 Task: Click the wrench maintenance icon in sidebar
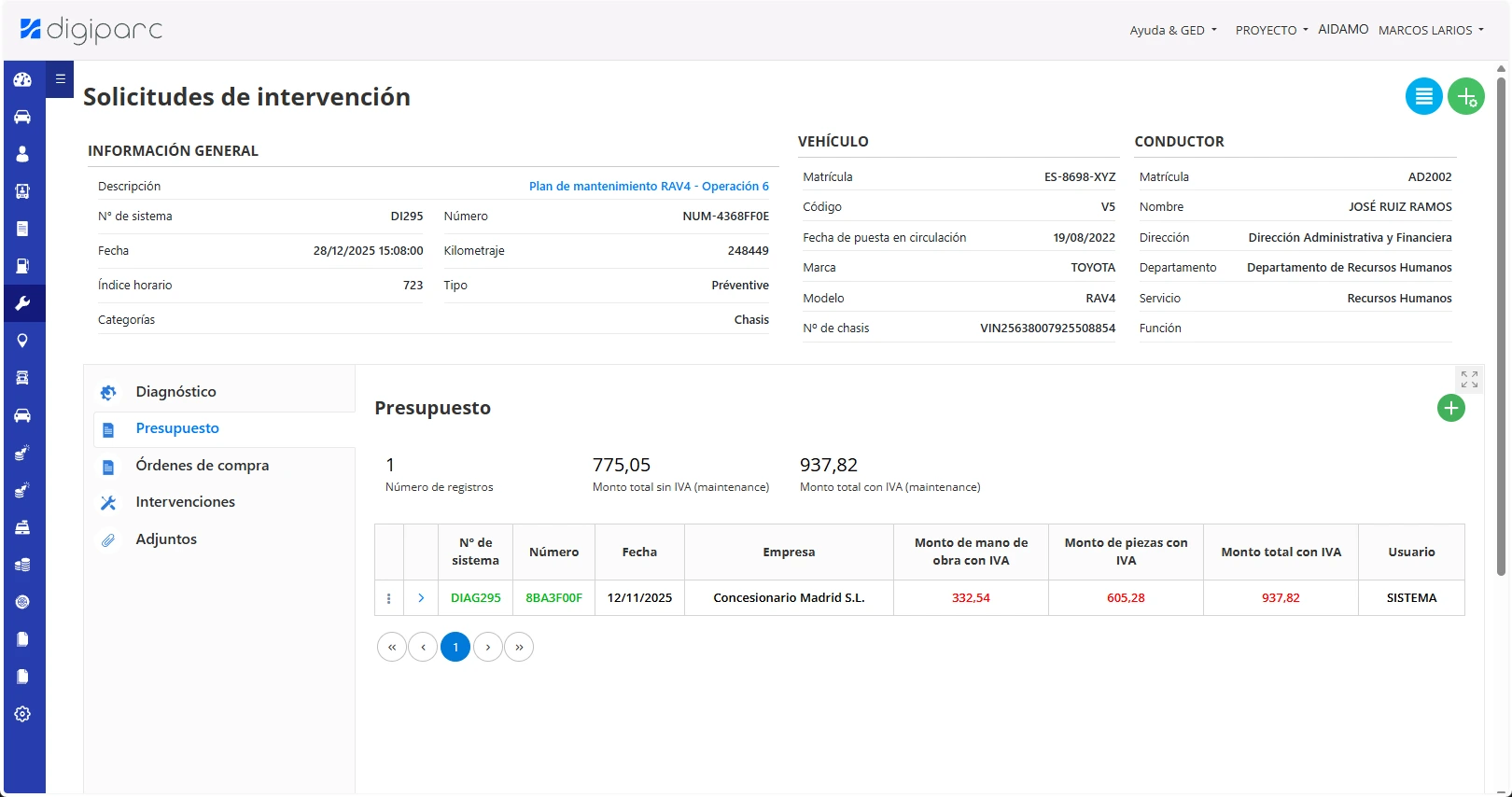(x=22, y=303)
